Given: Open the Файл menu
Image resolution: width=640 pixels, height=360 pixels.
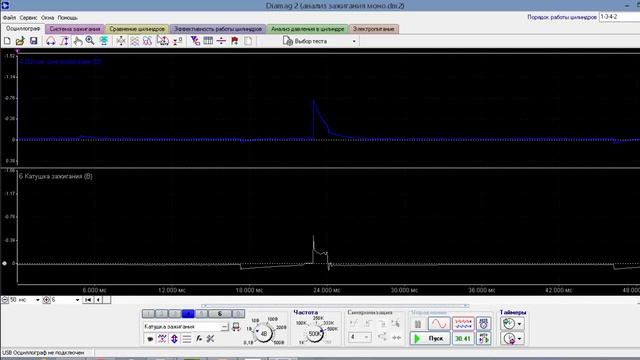Looking at the screenshot, I should [9, 18].
